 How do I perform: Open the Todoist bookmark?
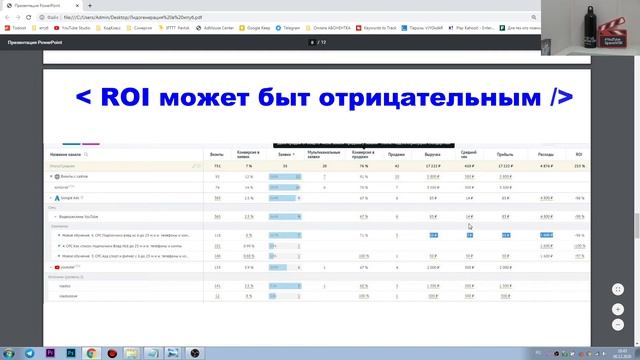pyautogui.click(x=15, y=28)
